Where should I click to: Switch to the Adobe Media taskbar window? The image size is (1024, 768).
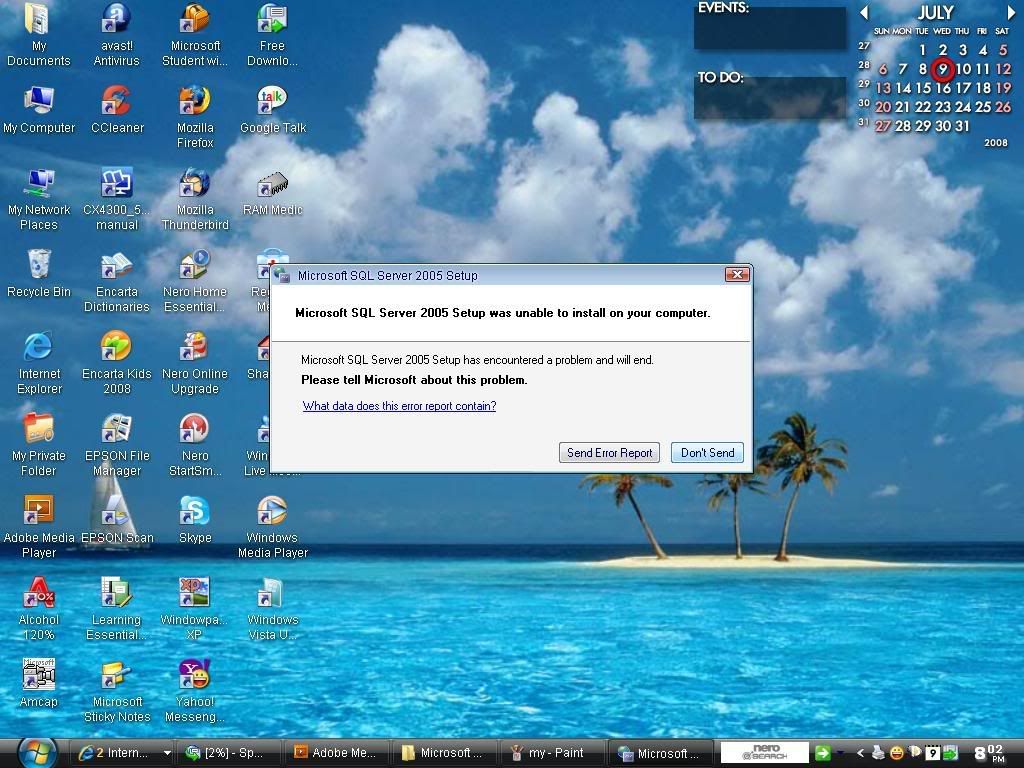(335, 753)
